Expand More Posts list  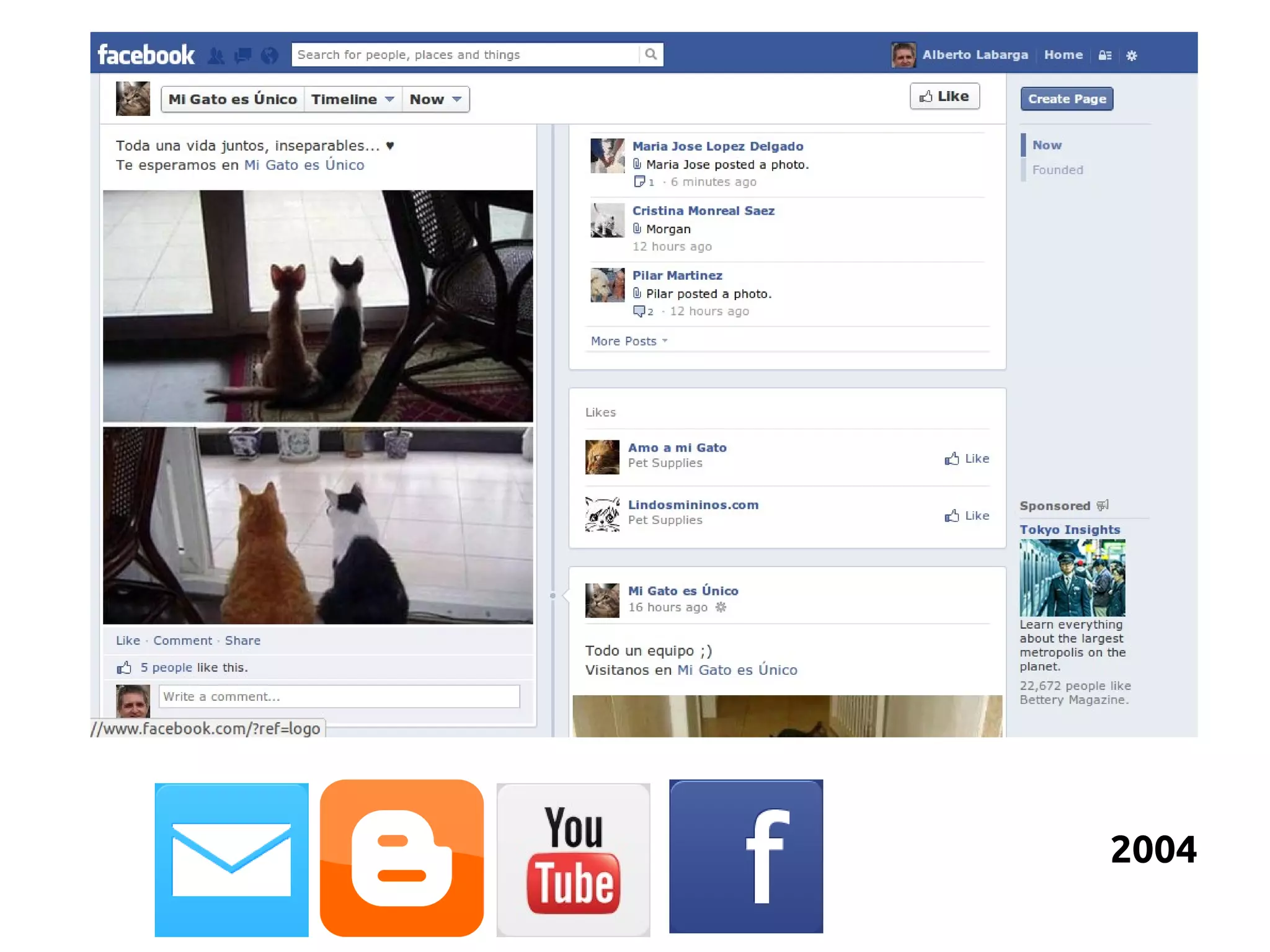[x=629, y=341]
